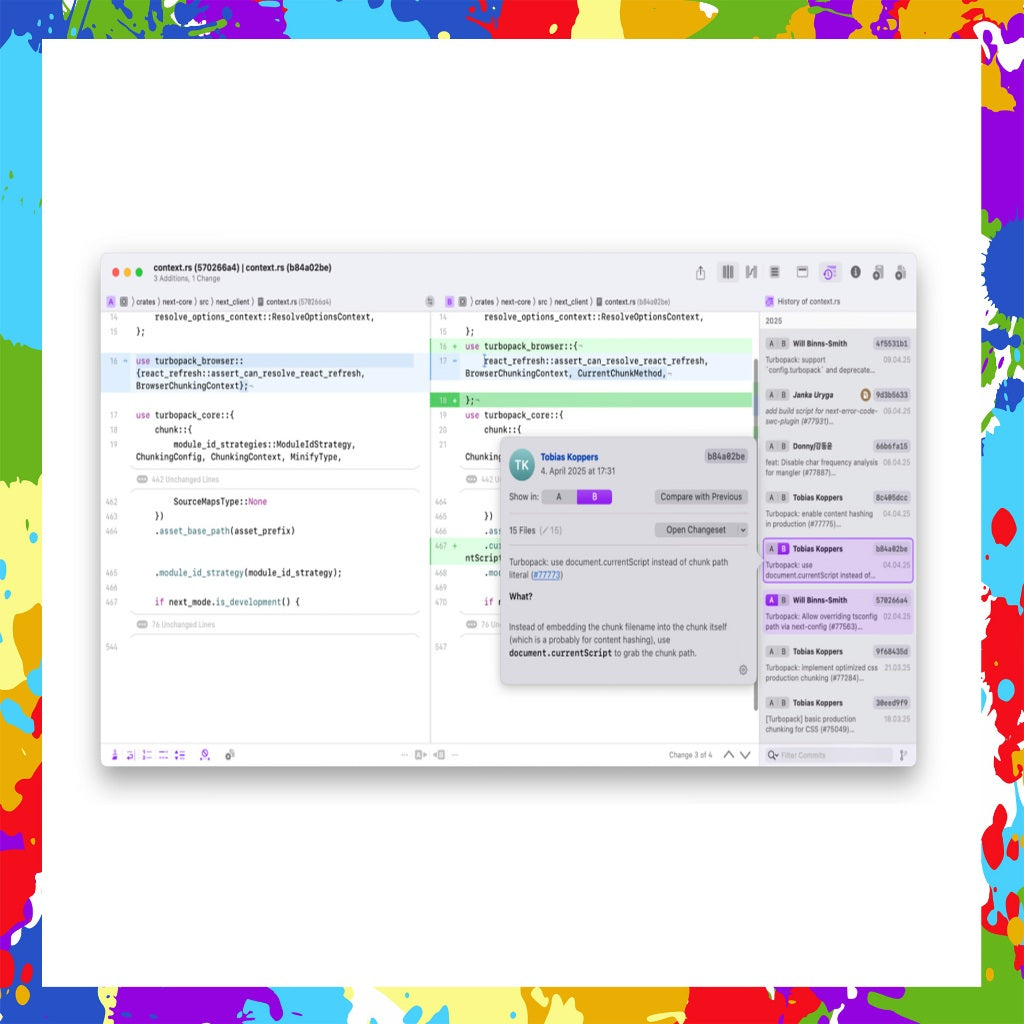Switch to Blocks diff view
Screen dimensions: 1024x1024
(728, 272)
